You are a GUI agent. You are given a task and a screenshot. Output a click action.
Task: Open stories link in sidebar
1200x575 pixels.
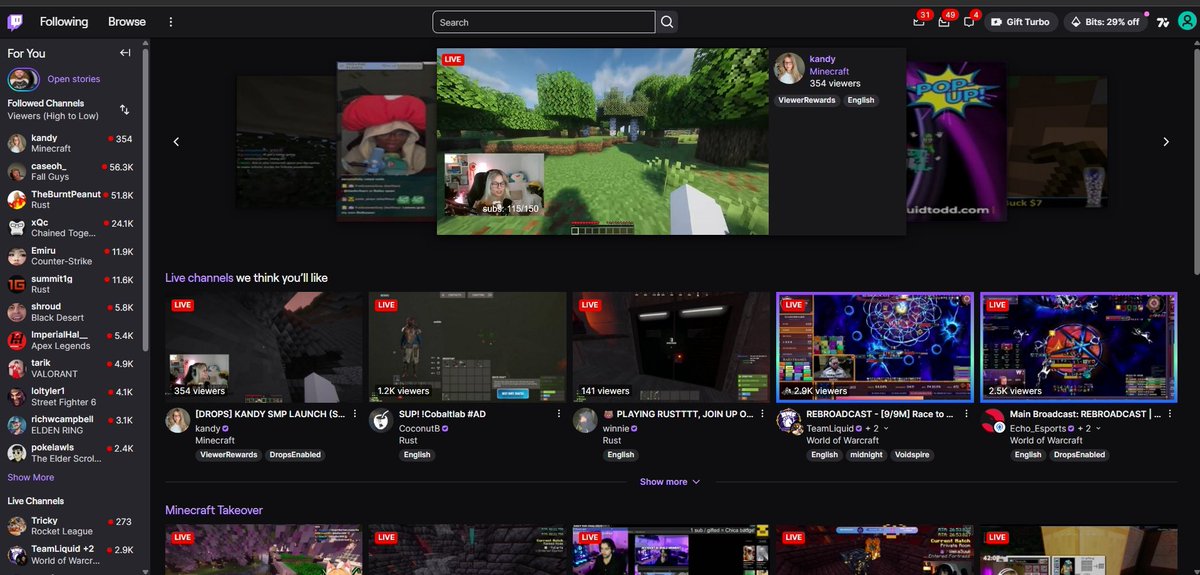point(74,79)
